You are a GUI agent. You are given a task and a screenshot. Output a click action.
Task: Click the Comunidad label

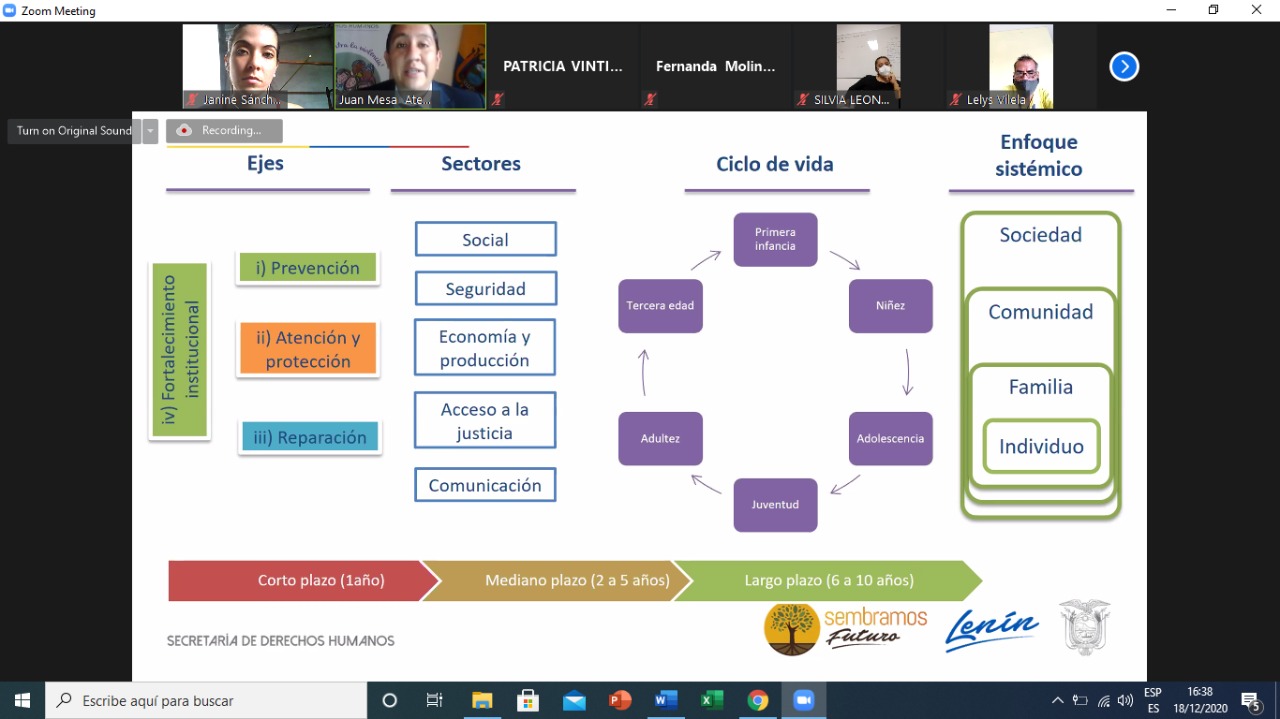[1041, 312]
